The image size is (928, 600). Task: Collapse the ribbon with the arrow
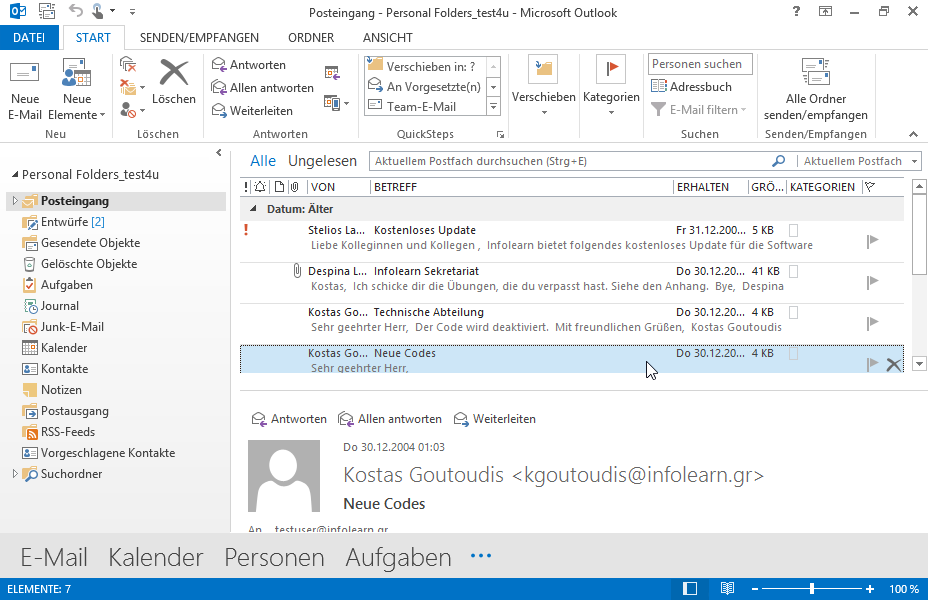[913, 134]
